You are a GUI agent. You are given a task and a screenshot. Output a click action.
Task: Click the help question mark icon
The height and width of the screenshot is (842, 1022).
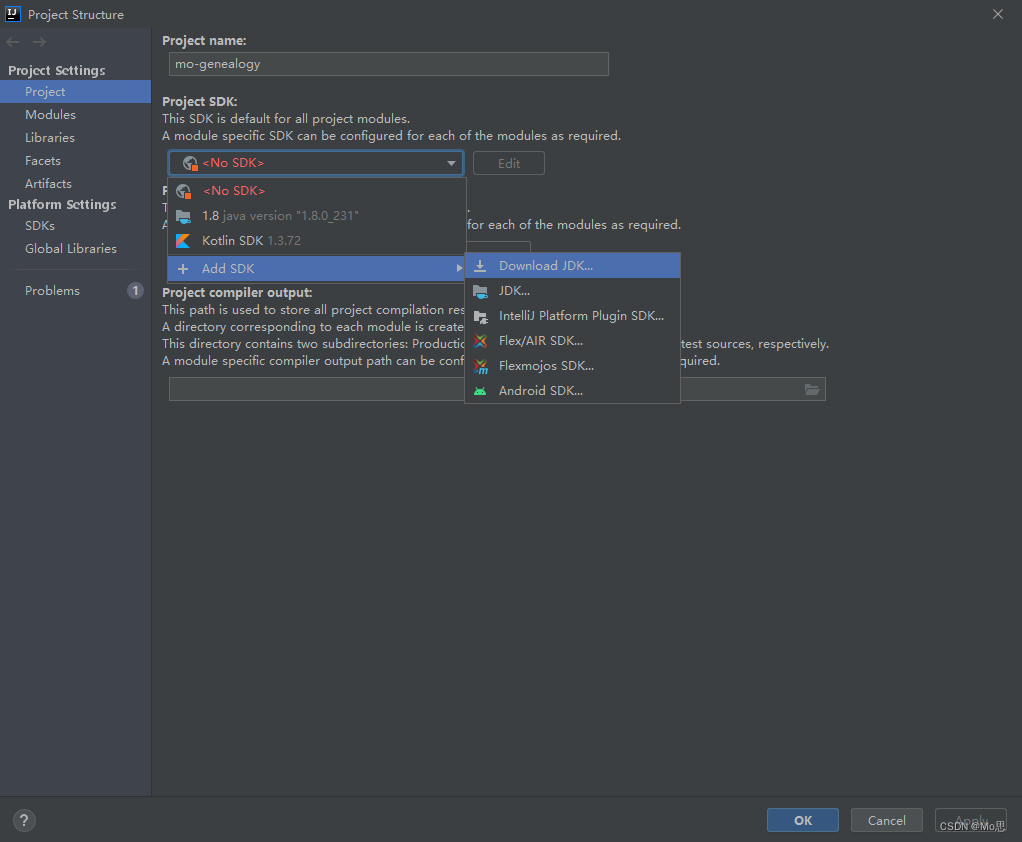[23, 820]
